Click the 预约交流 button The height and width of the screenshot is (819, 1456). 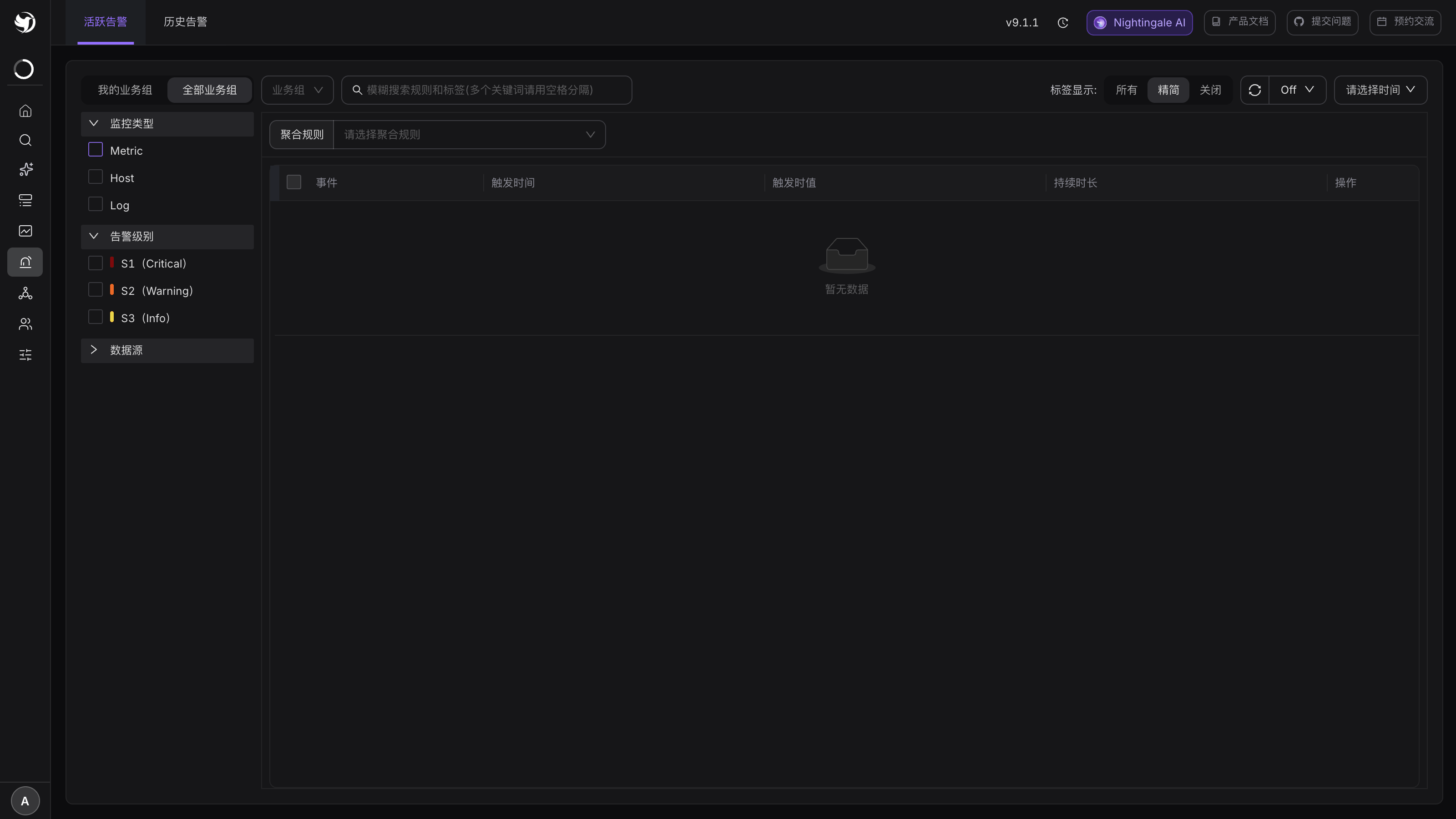[1405, 22]
